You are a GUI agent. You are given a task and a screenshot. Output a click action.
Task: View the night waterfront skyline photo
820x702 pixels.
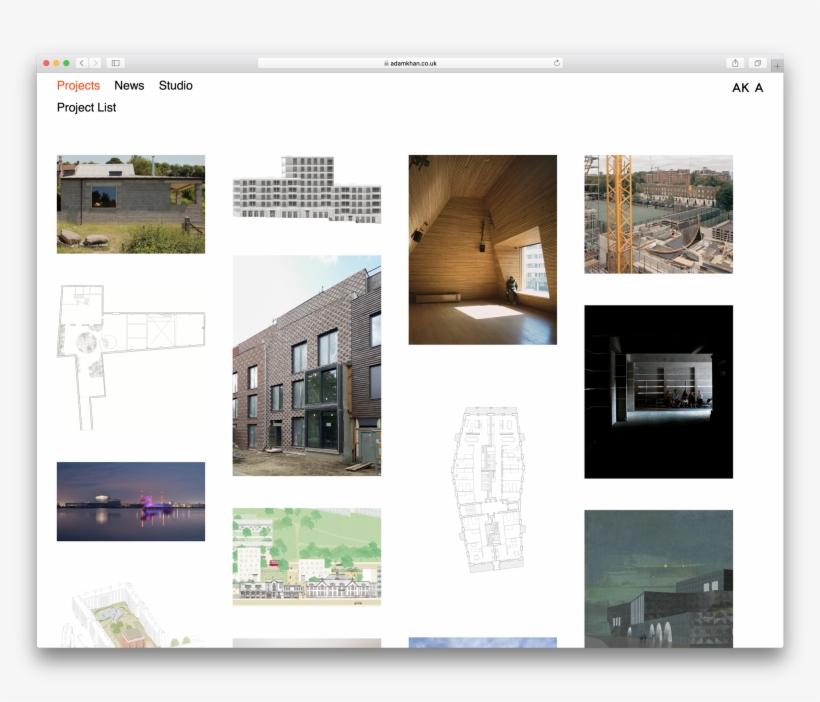[x=131, y=501]
